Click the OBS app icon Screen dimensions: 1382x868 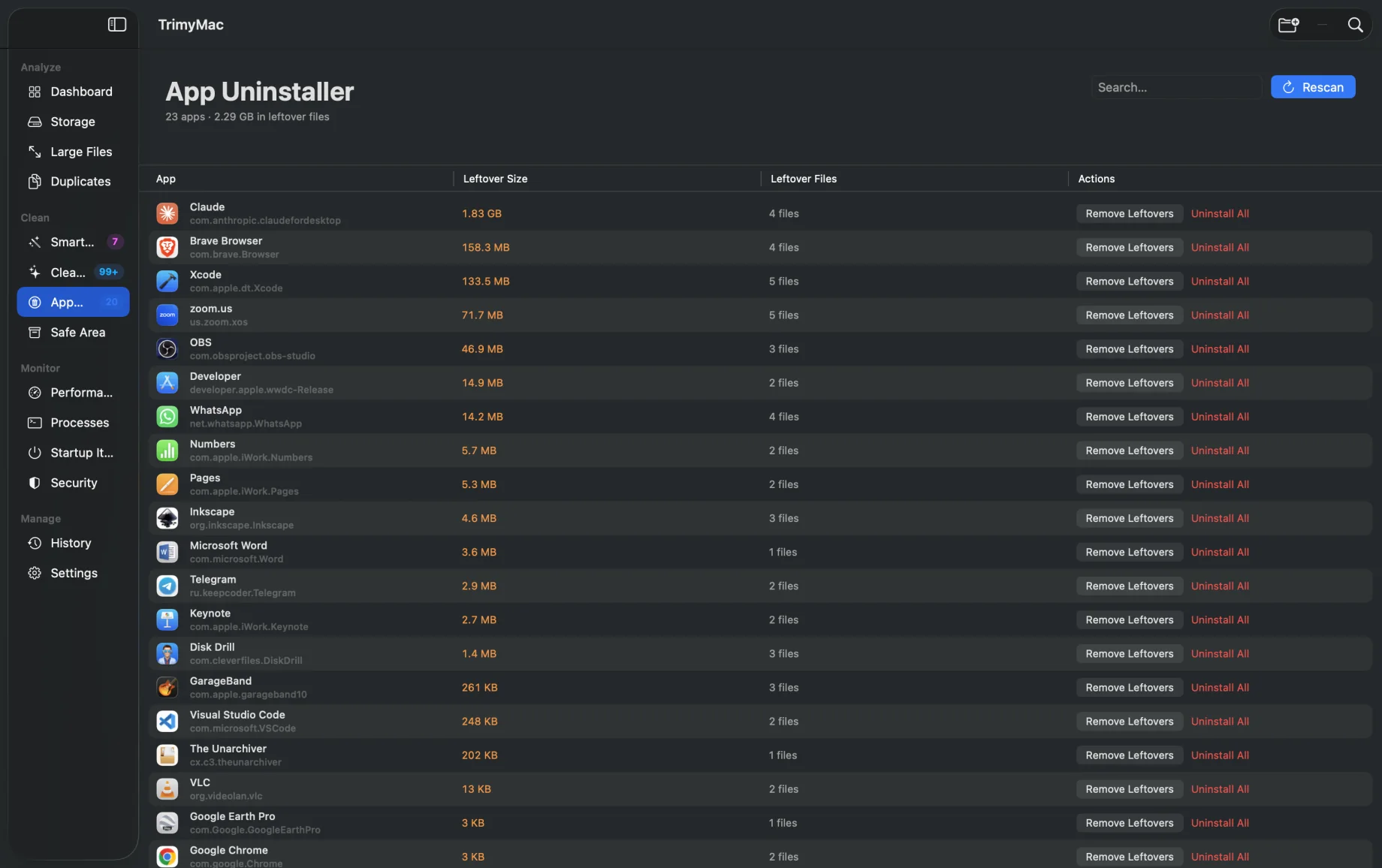(x=167, y=348)
